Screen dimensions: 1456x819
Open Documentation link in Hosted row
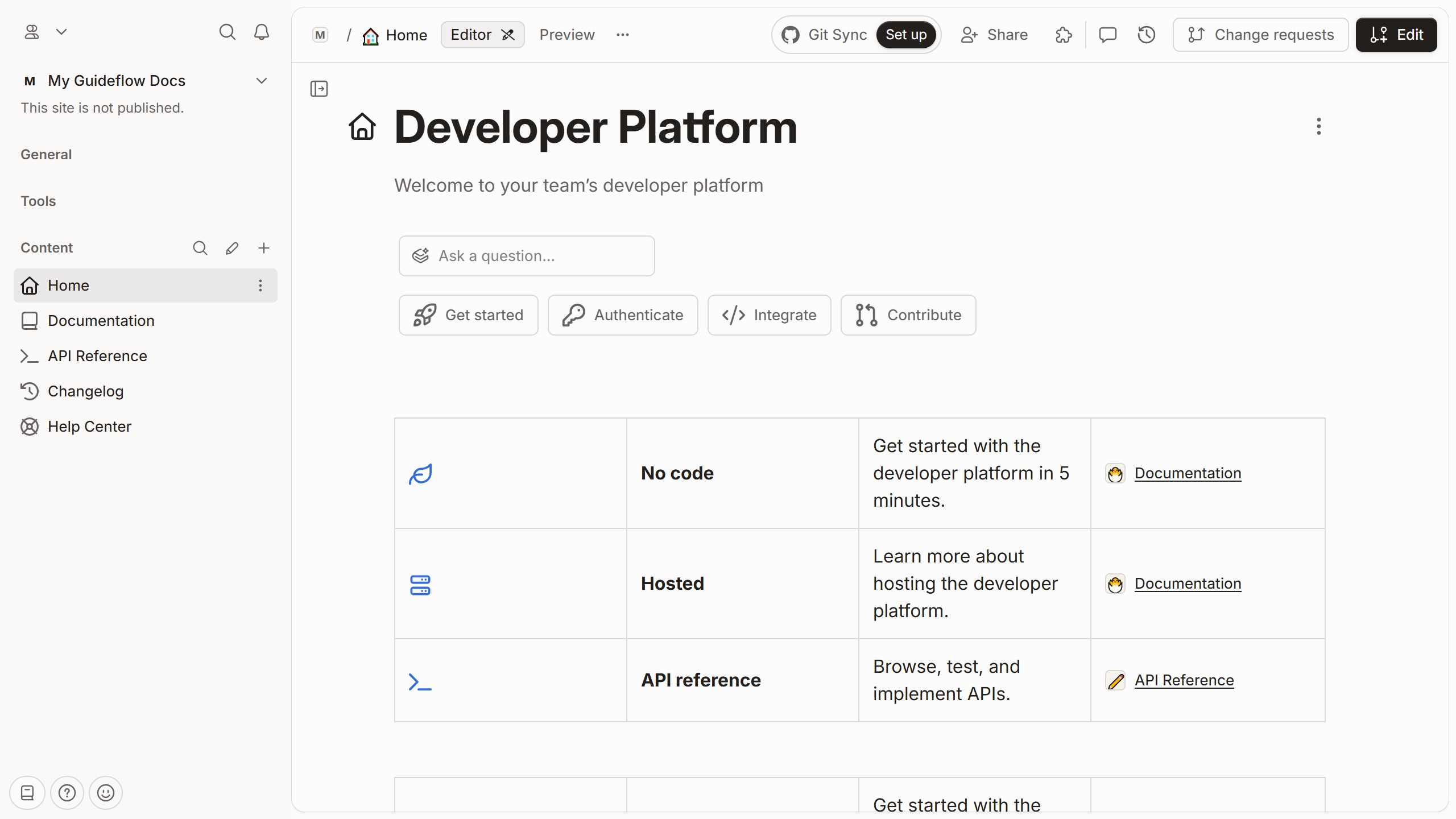tap(1188, 584)
